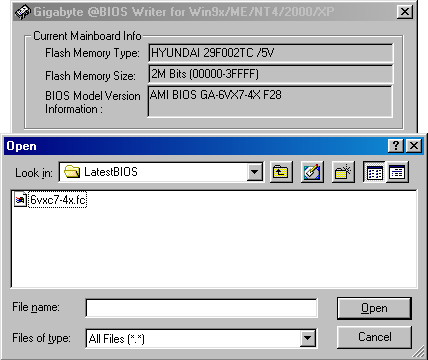428x360 pixels.
Task: Click the @BIOS Writer title bar icon
Action: click(23, 12)
